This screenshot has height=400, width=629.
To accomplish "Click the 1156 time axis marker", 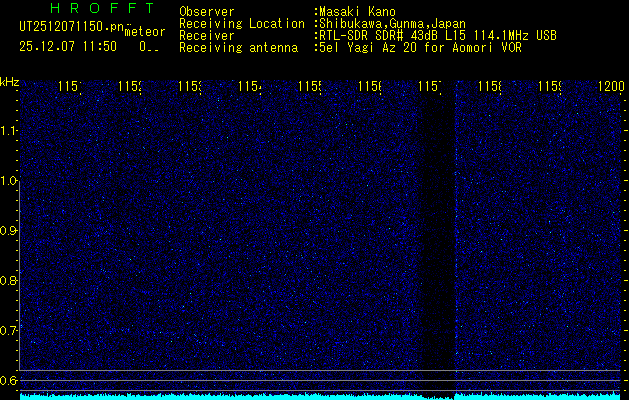I will 370,87.
